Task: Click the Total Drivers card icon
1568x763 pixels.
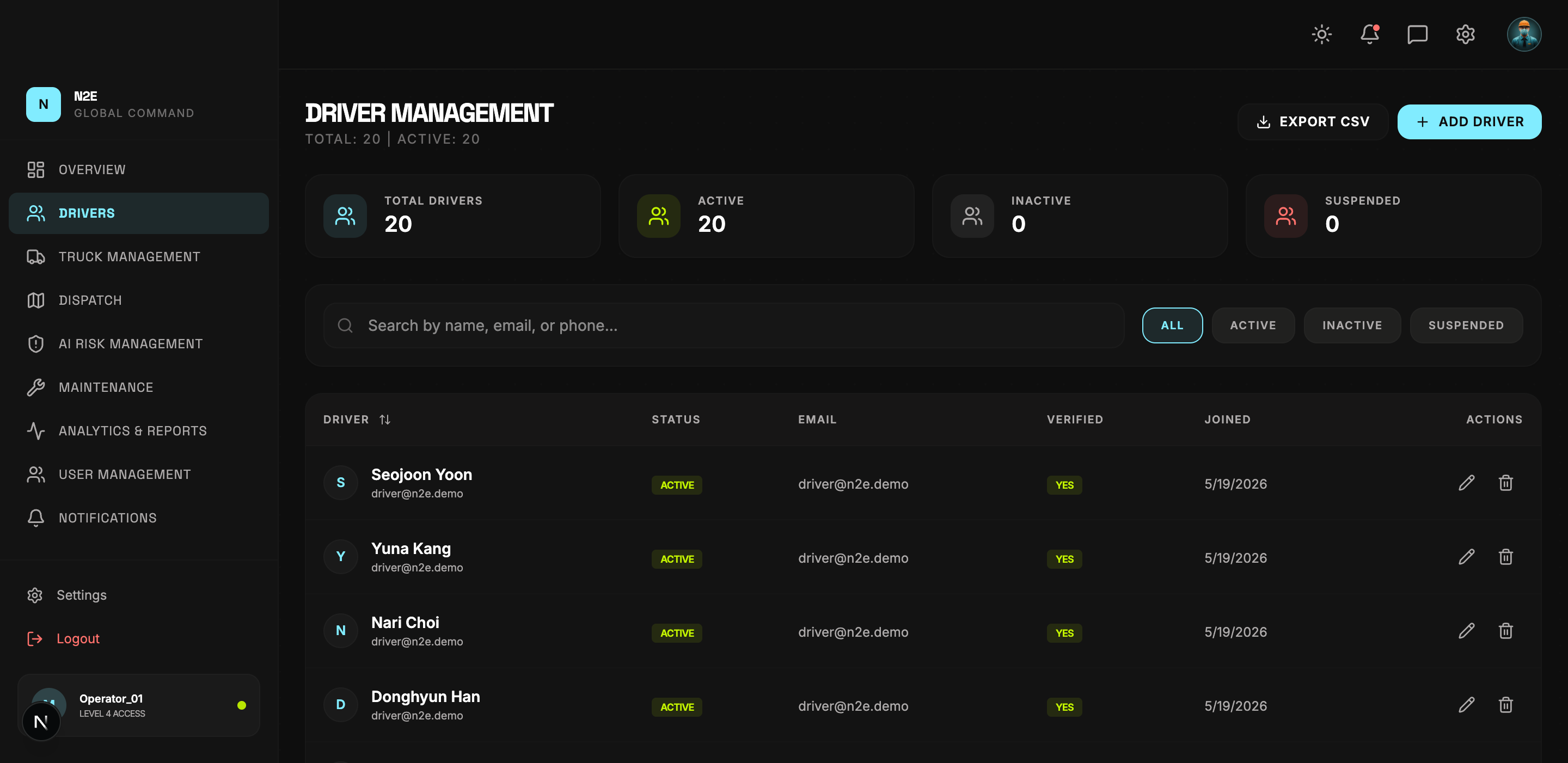Action: coord(345,216)
